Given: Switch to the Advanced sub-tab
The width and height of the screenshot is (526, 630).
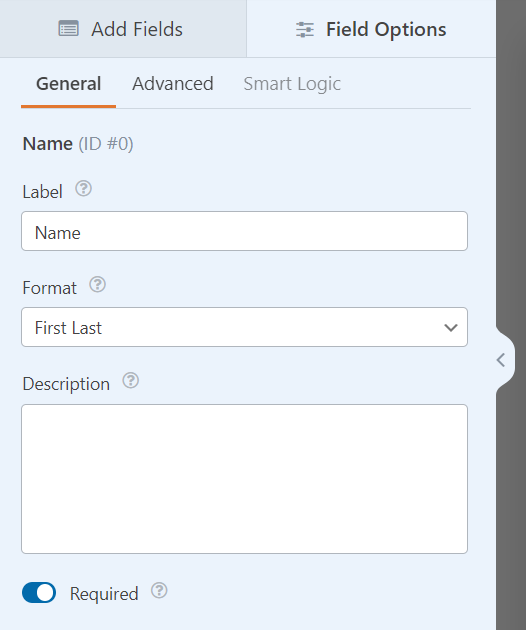Looking at the screenshot, I should [173, 84].
